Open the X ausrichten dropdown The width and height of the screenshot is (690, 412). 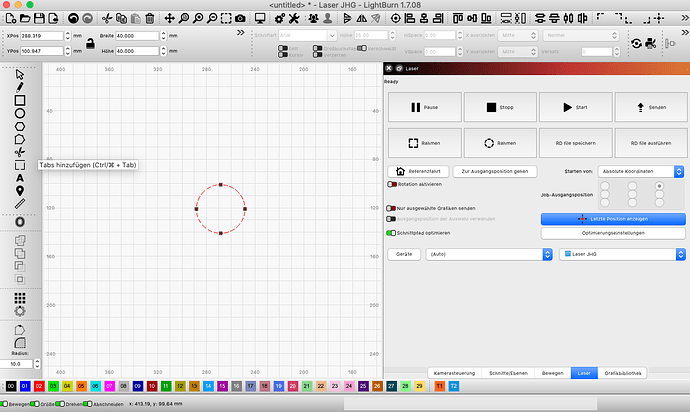tap(518, 35)
